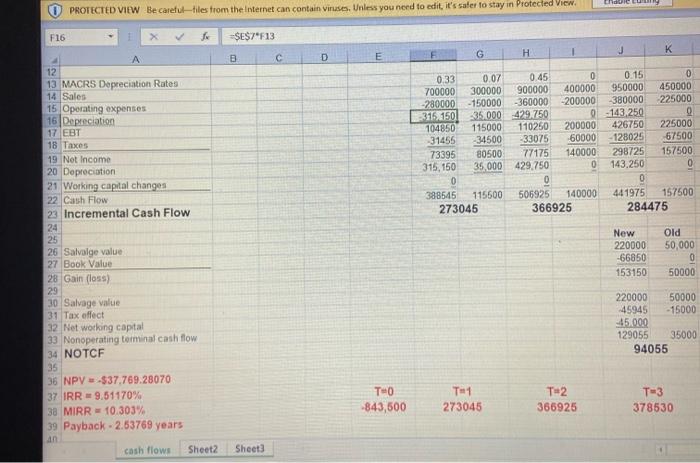
Task: Select column K header
Action: tap(668, 49)
